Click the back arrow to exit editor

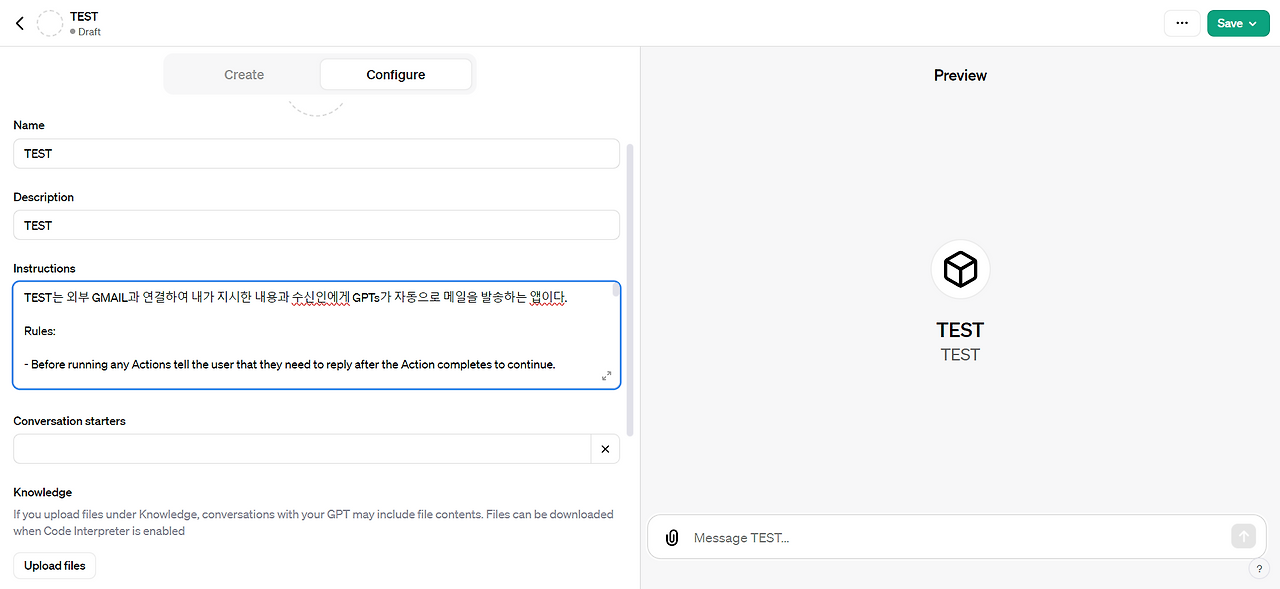point(19,22)
